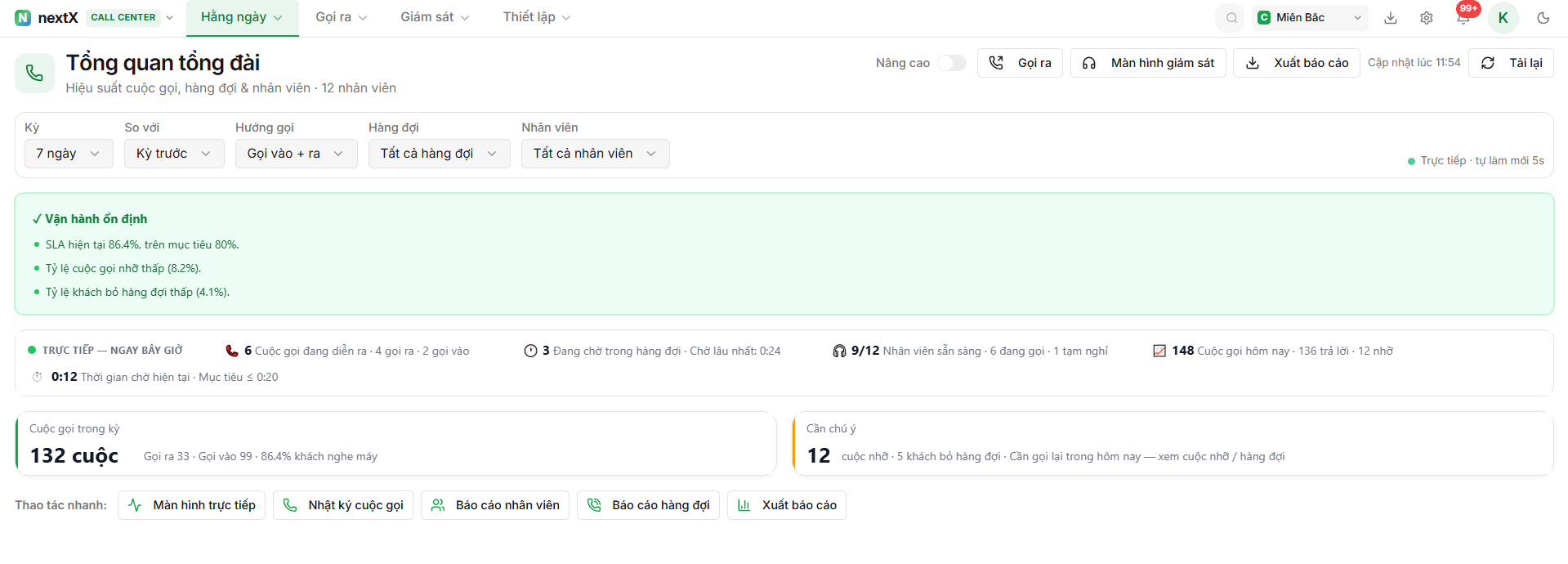Toggle dark mode moon icon
Screen dimensions: 1568x564
pyautogui.click(x=1543, y=18)
